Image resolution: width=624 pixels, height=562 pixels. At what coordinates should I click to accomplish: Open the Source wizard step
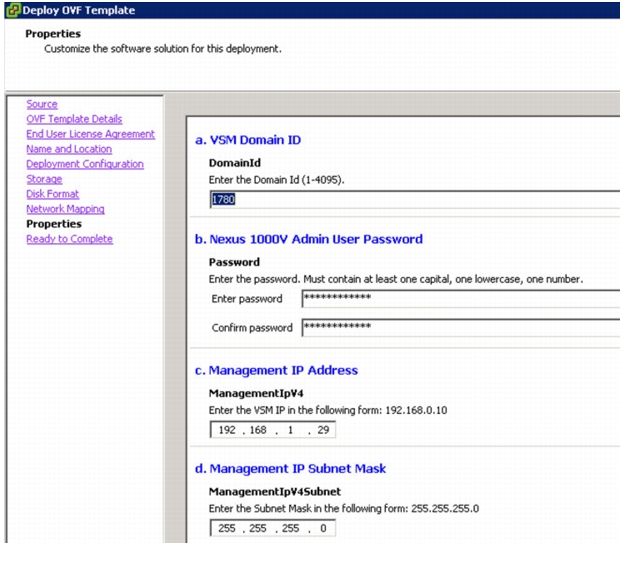point(42,104)
